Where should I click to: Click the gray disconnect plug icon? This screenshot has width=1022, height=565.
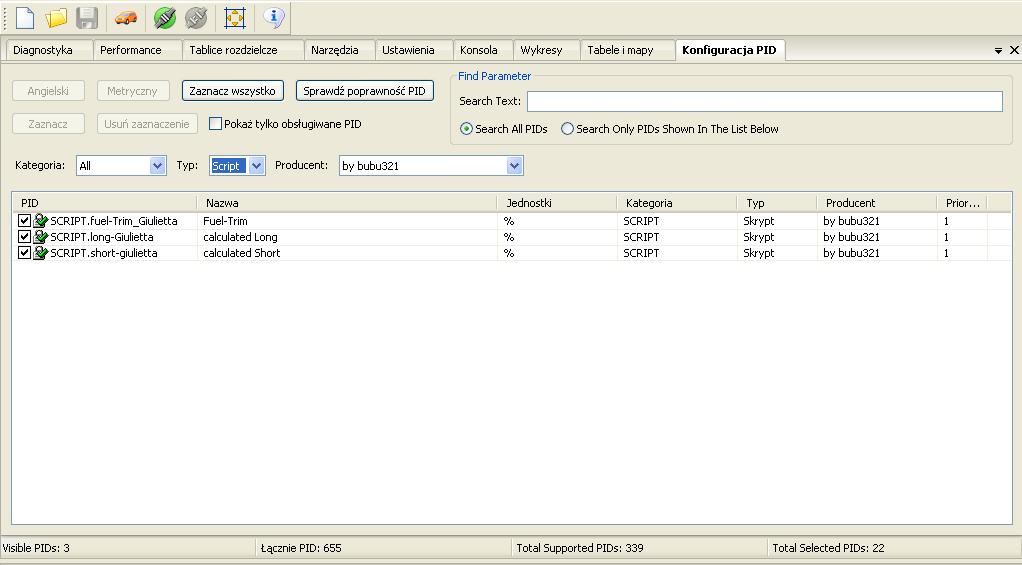tap(196, 17)
